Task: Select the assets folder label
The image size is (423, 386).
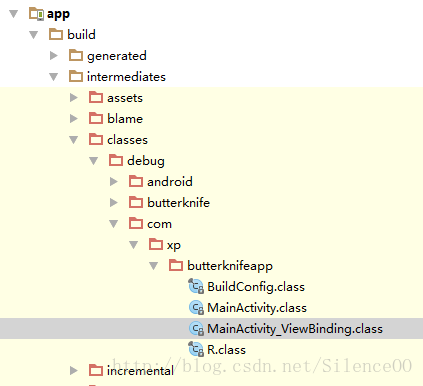Action: pos(125,98)
